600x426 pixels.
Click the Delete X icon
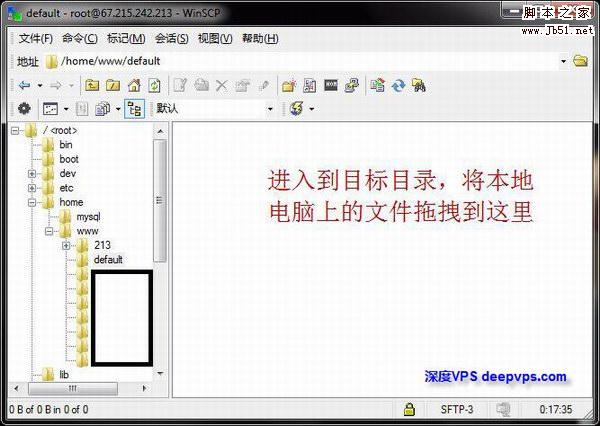(x=222, y=85)
